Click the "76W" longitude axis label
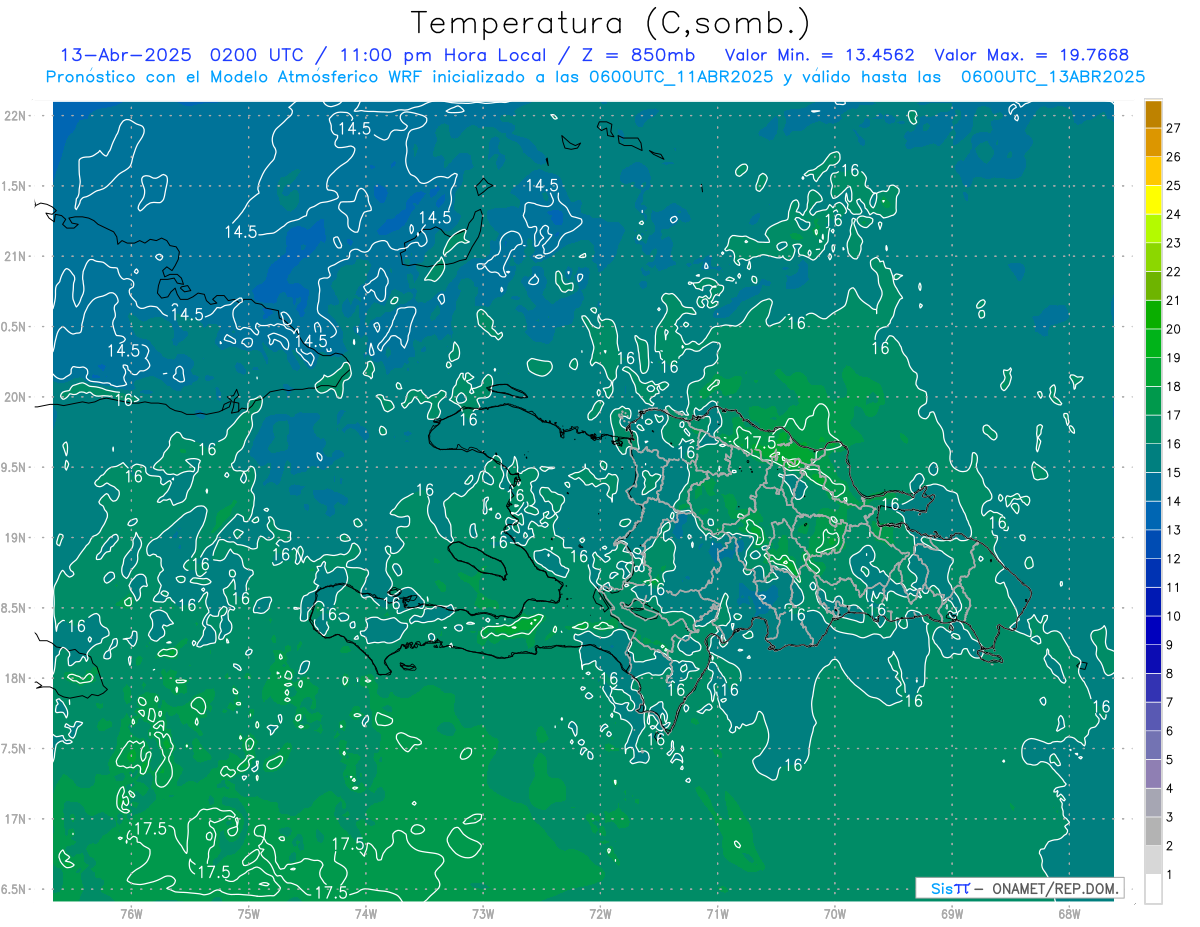Viewport: 1200px width, 927px height. 131,913
